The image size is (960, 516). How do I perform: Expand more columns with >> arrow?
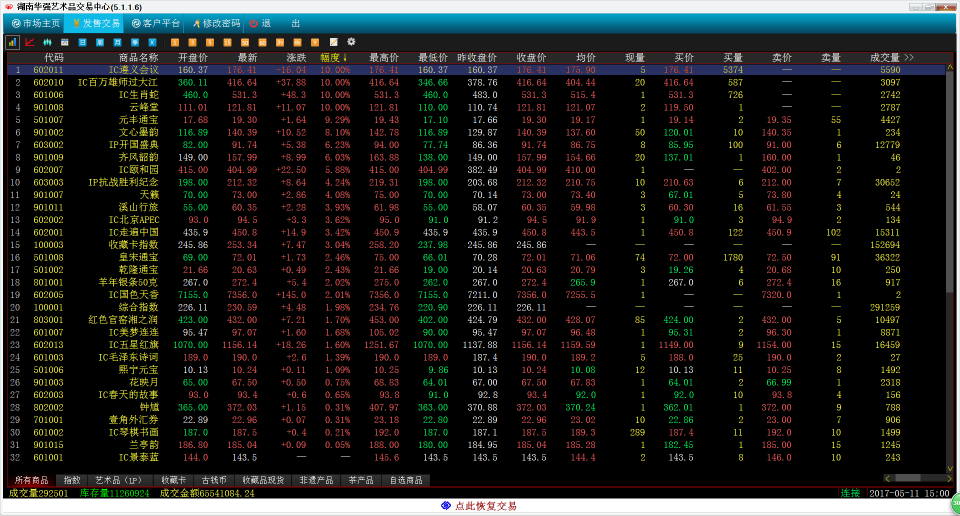point(908,58)
